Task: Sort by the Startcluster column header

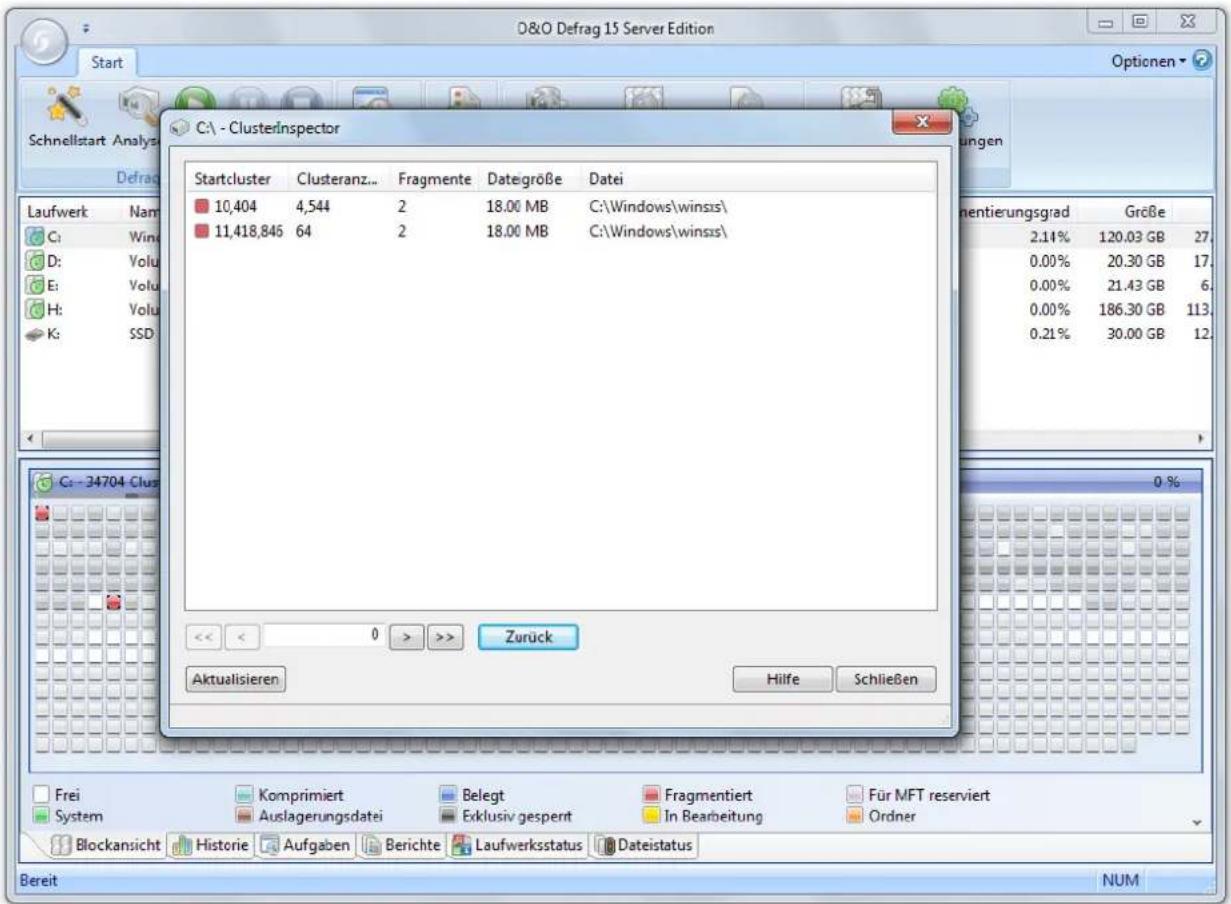Action: [x=237, y=178]
